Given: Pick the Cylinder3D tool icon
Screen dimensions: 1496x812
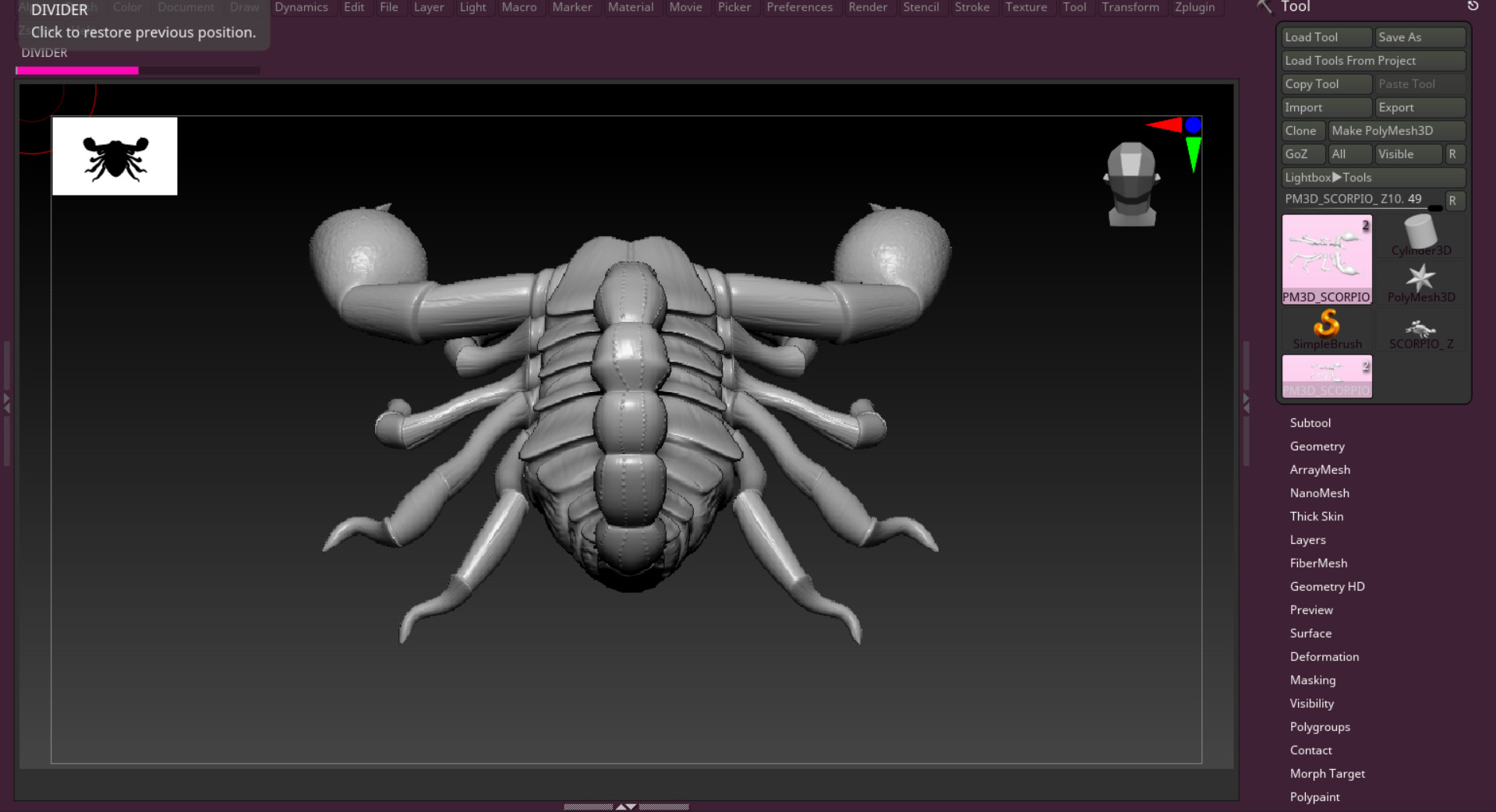Looking at the screenshot, I should [x=1420, y=236].
